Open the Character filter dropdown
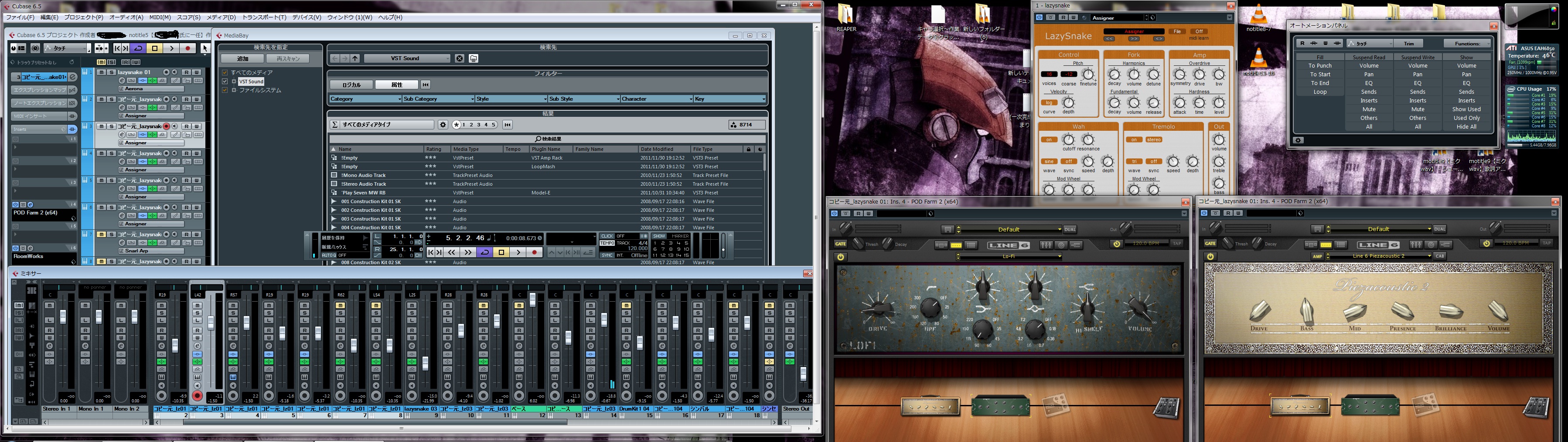 pyautogui.click(x=657, y=99)
